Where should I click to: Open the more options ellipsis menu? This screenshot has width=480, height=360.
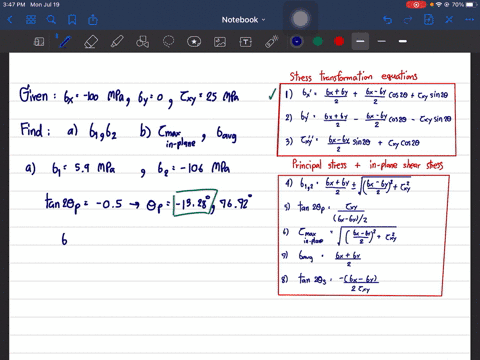(469, 20)
